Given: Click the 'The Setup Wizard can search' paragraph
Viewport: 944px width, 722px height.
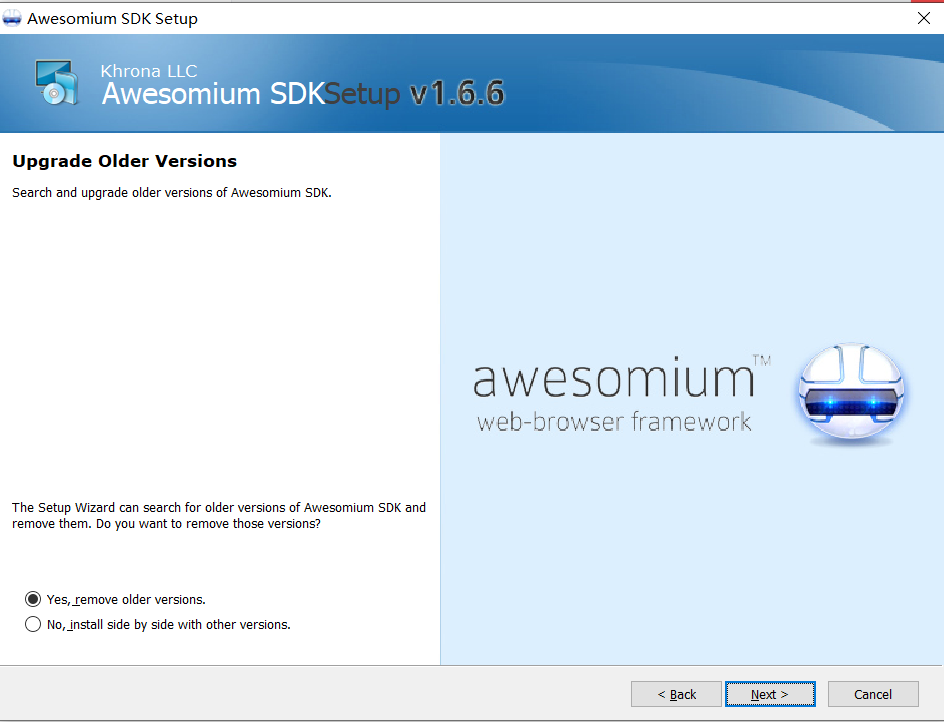Looking at the screenshot, I should tap(219, 515).
